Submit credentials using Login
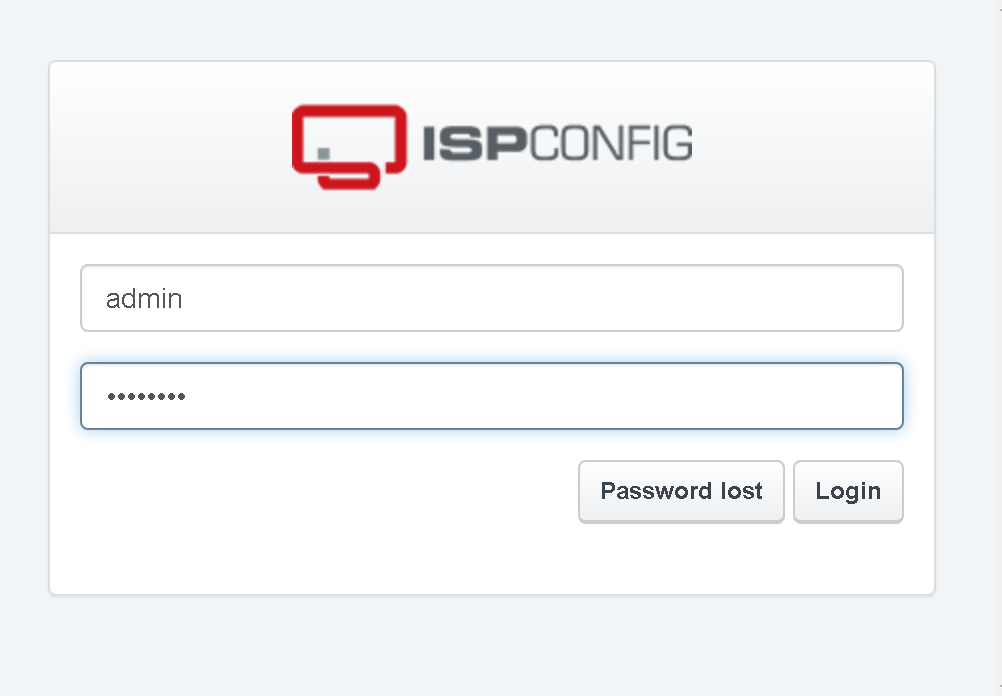The image size is (1002, 696). click(848, 491)
